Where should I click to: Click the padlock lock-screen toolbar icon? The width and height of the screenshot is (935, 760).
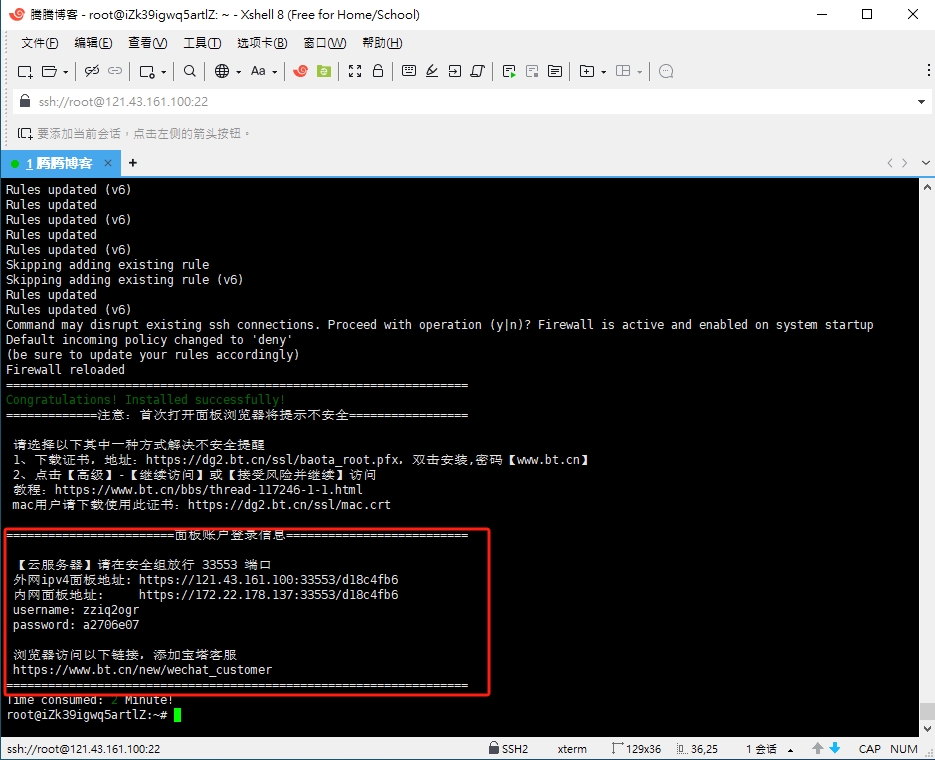point(378,71)
